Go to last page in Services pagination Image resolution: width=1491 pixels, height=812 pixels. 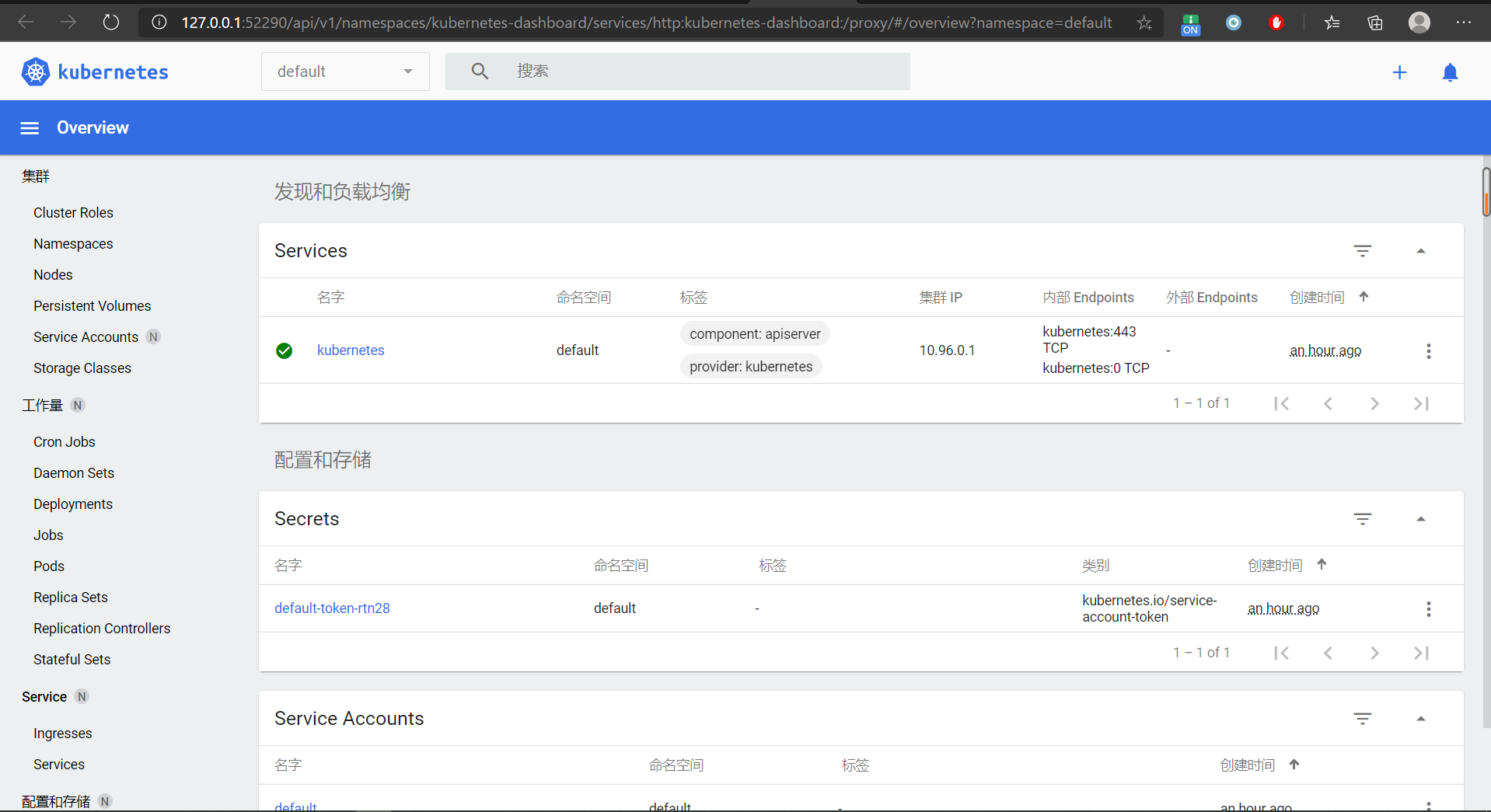coord(1421,404)
